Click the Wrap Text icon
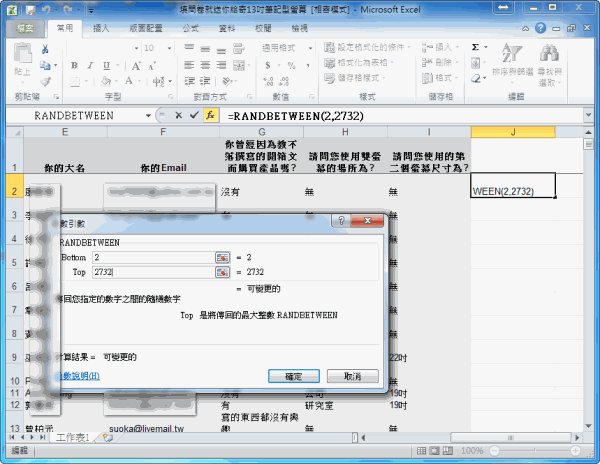Screen dimensions: 600x464 click(239, 48)
